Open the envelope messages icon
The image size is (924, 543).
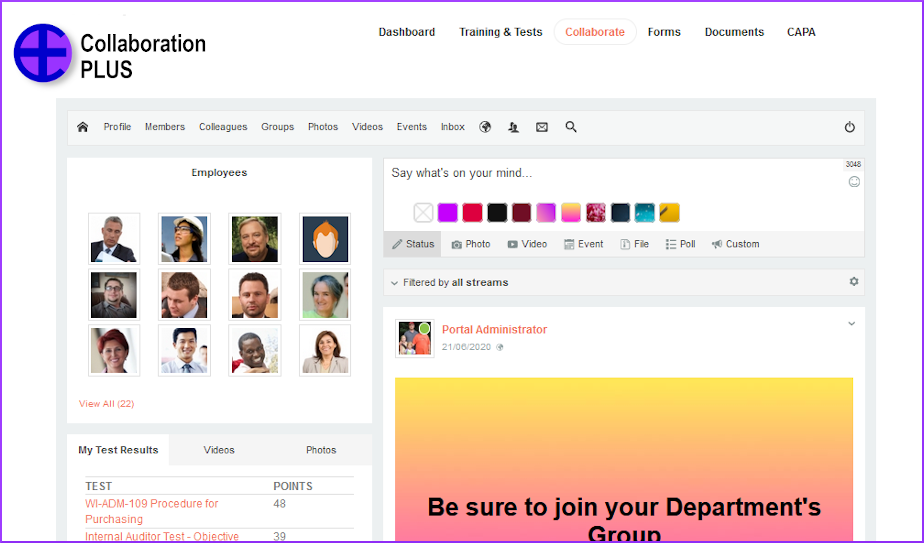click(x=542, y=127)
